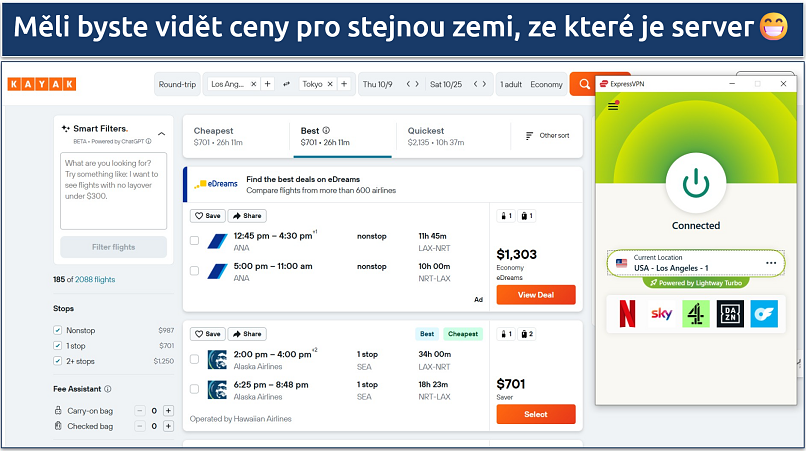Screen dimensions: 806x451
Task: Increase Carry-on bag count with plus
Action: click(x=168, y=410)
